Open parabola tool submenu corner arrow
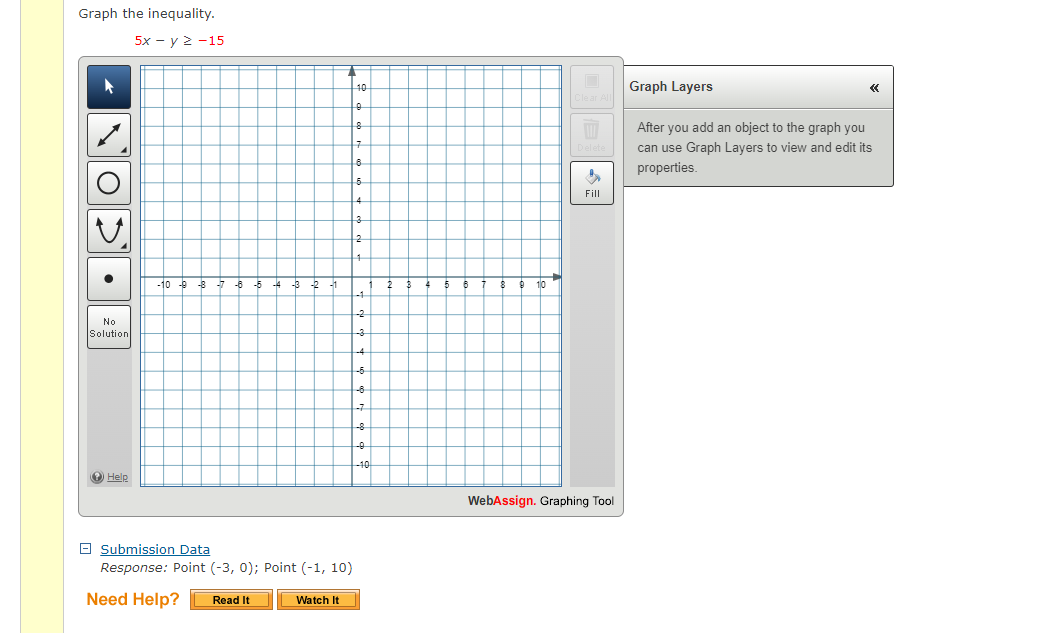This screenshot has width=1041, height=633. 124,246
